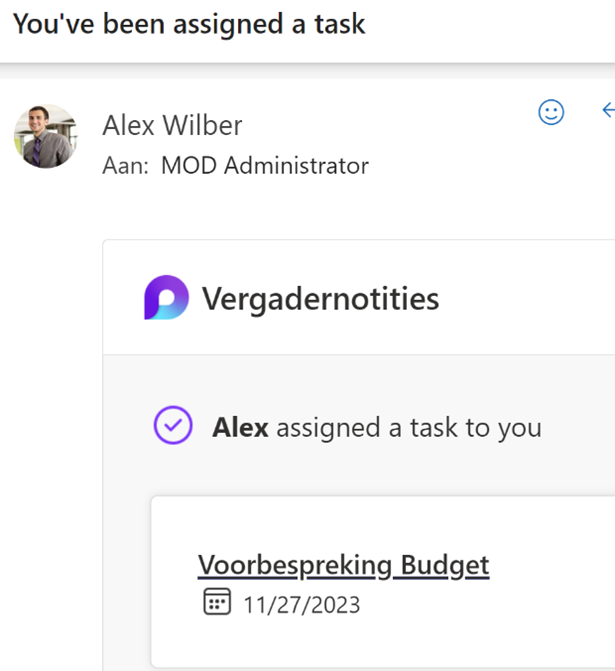Click the word 'Voorbespreking' in task title
Screen dimensions: 615x671
tap(295, 566)
